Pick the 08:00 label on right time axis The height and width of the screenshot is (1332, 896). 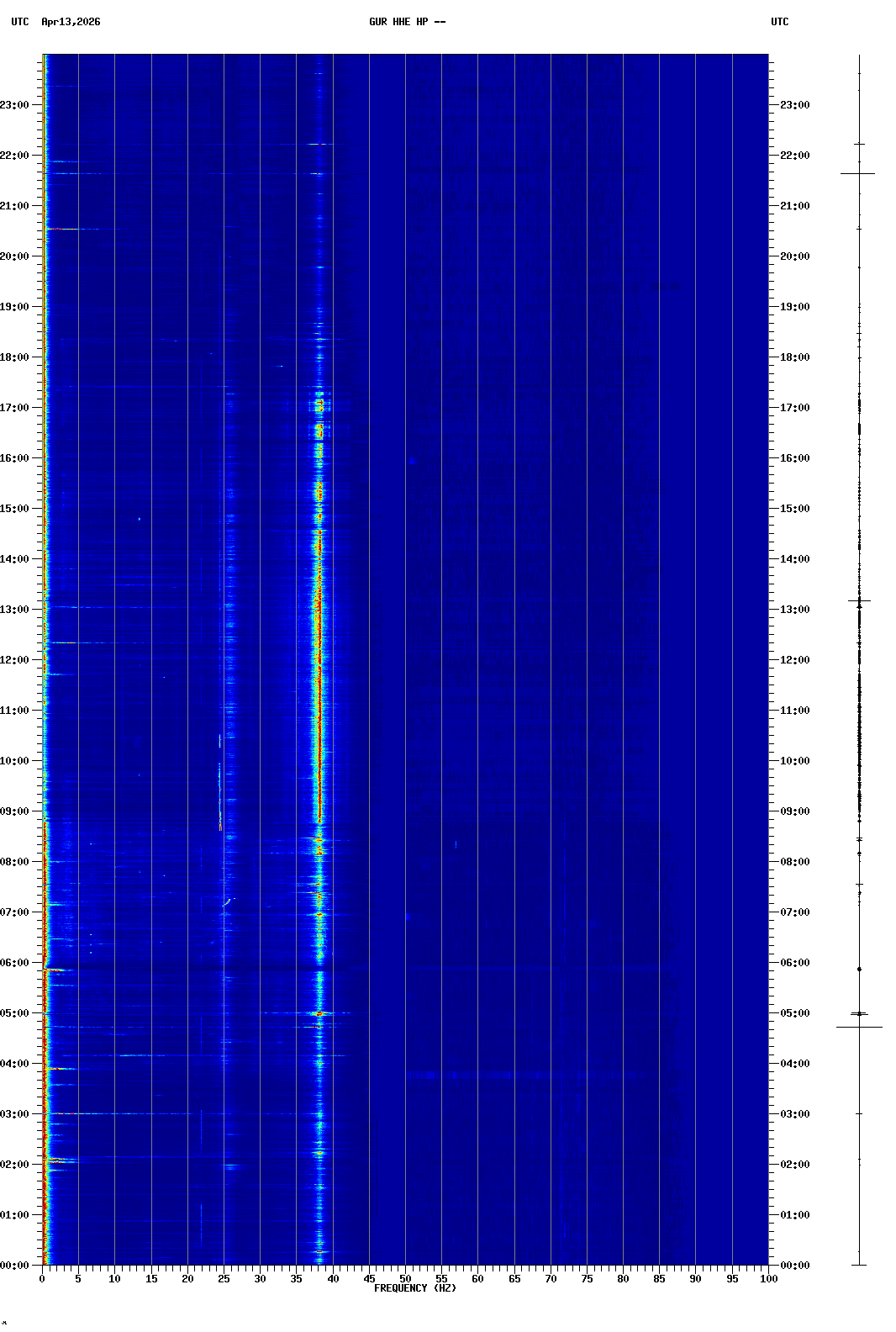tap(794, 862)
